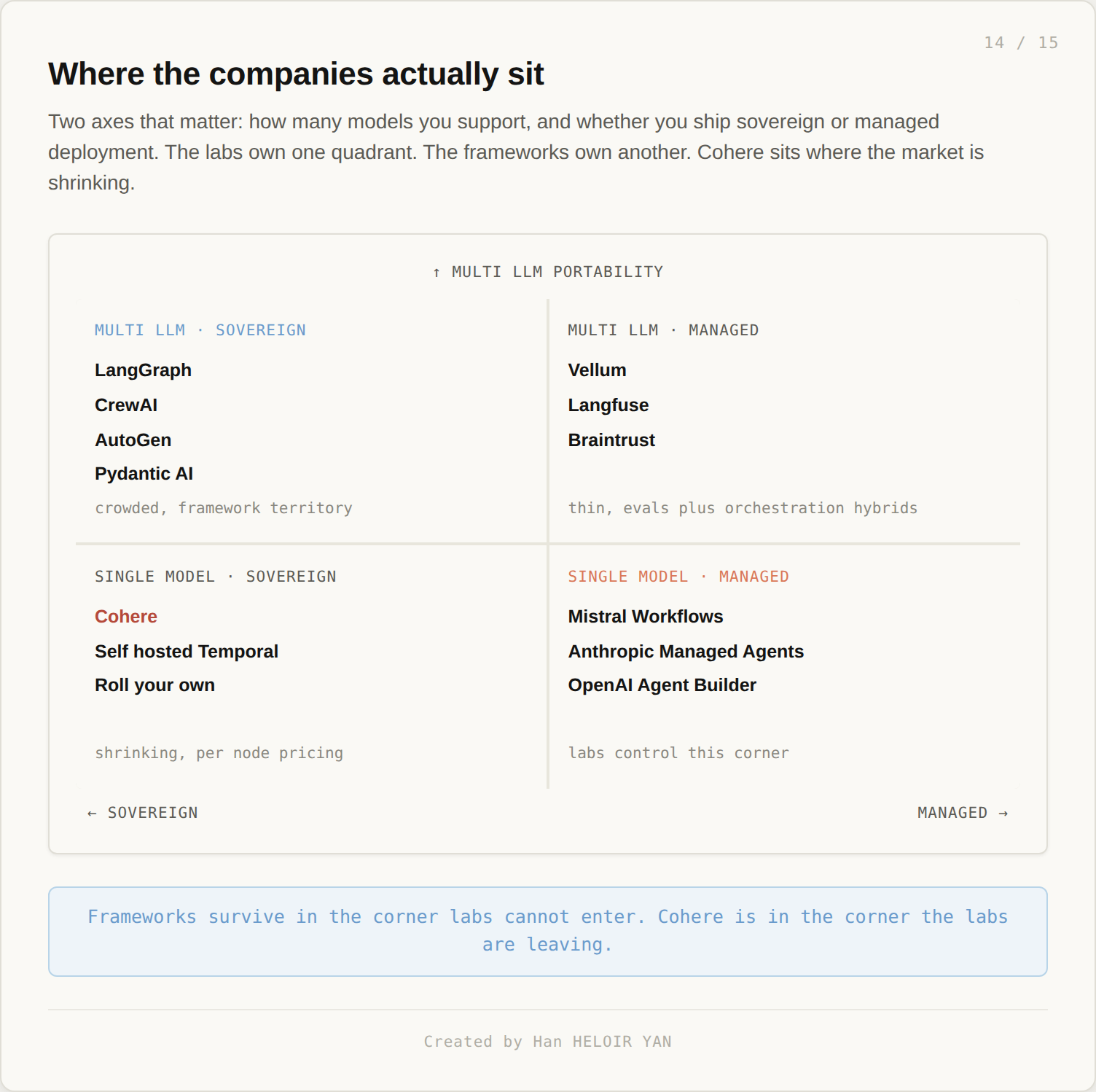
Task: Select Langfuse in managed quadrant
Action: 608,405
